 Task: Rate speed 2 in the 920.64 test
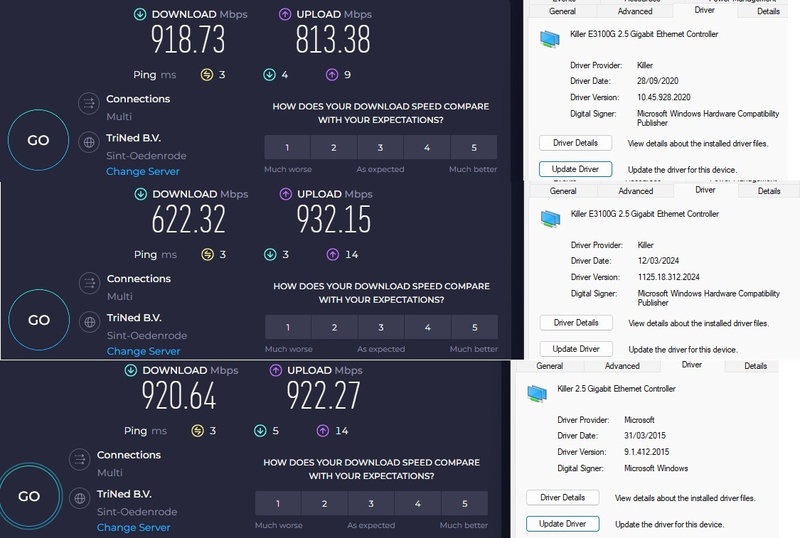pyautogui.click(x=324, y=503)
